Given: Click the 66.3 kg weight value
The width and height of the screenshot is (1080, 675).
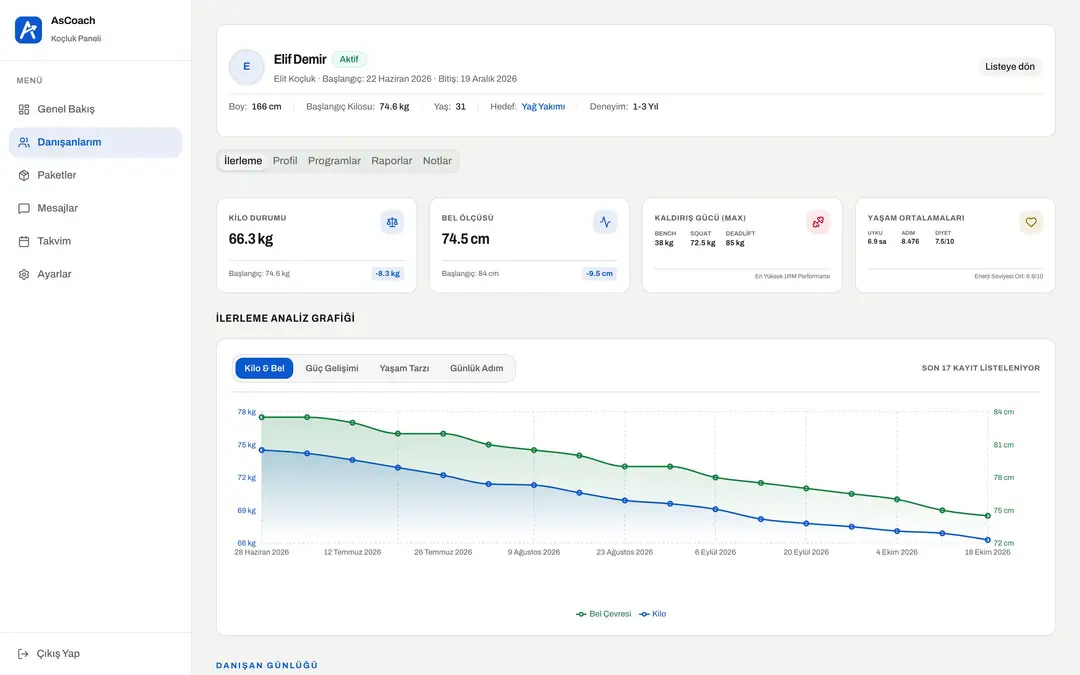Looking at the screenshot, I should 251,239.
